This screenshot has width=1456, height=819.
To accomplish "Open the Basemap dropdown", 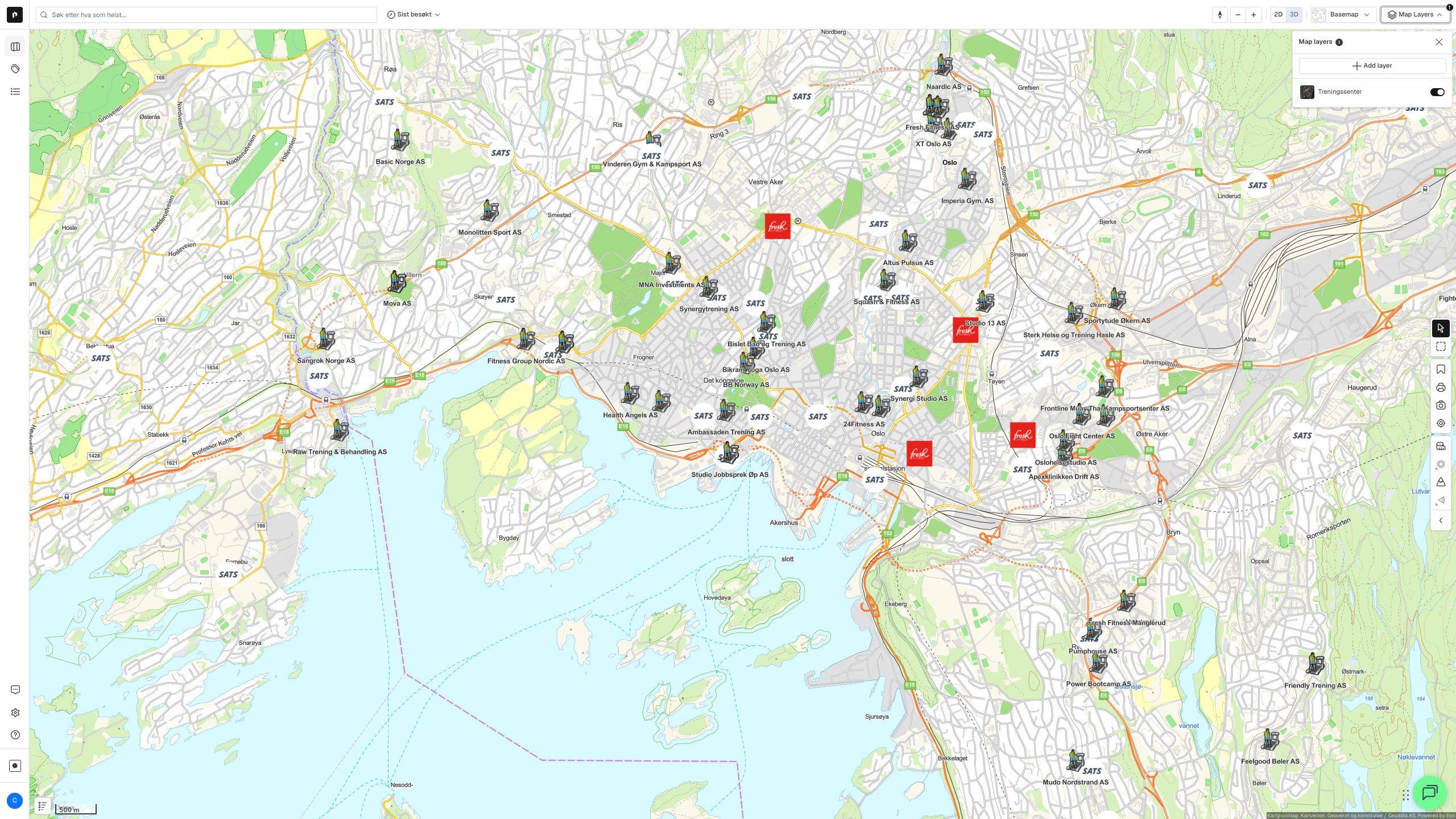I will (1343, 15).
